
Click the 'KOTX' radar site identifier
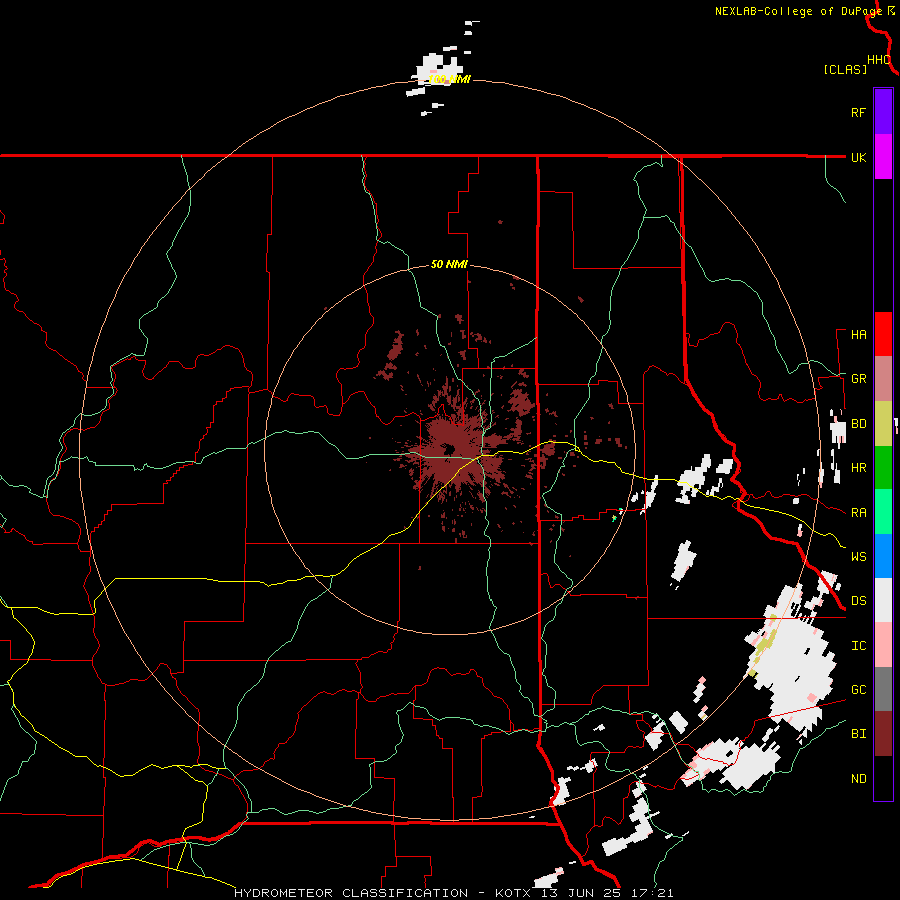click(513, 893)
